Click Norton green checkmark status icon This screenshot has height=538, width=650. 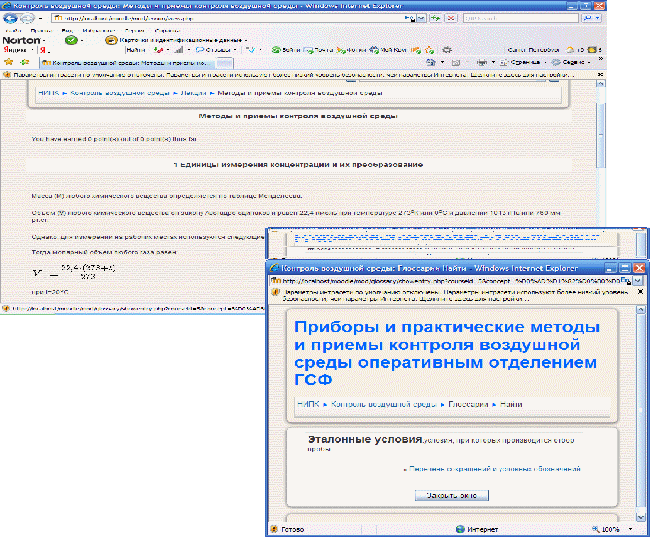coord(71,40)
